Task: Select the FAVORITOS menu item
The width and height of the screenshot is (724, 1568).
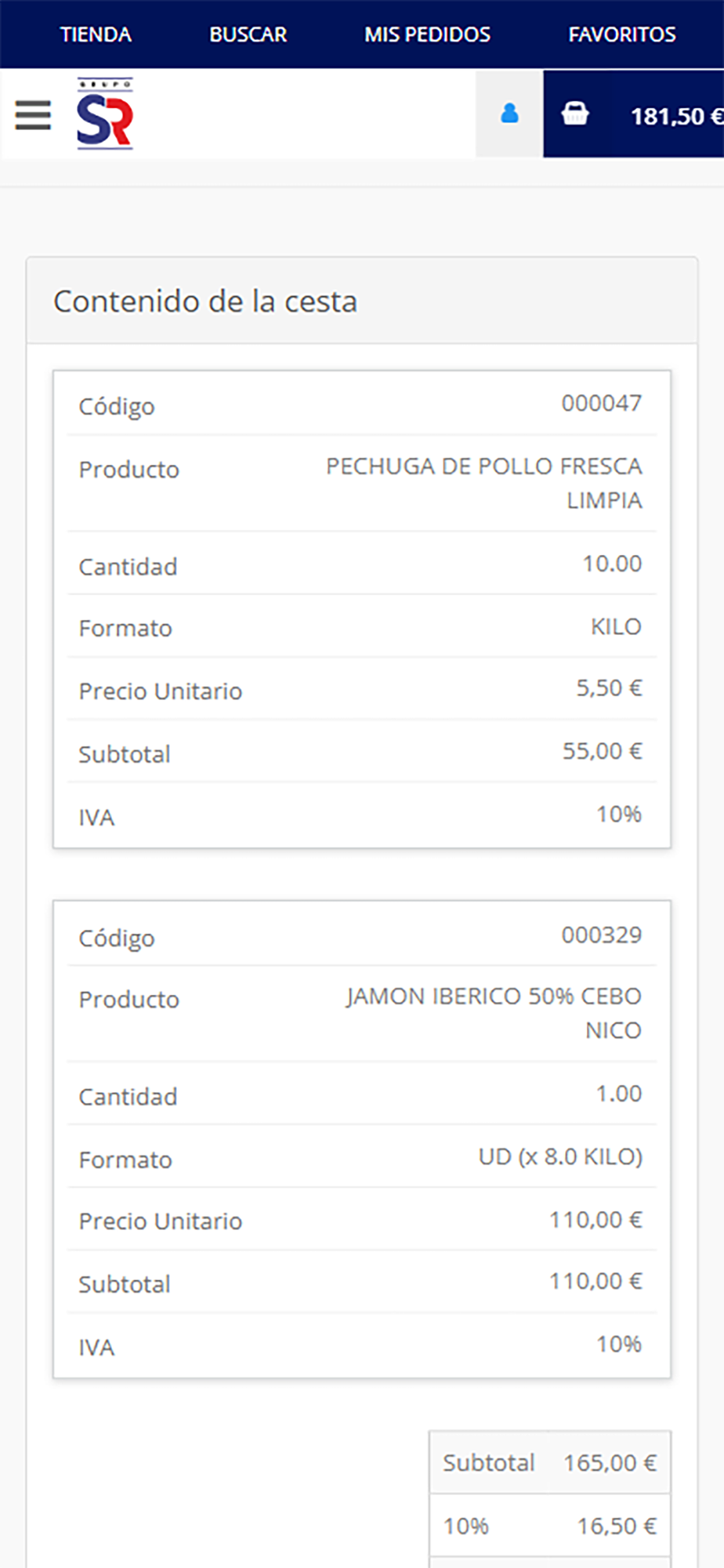Action: pyautogui.click(x=621, y=34)
